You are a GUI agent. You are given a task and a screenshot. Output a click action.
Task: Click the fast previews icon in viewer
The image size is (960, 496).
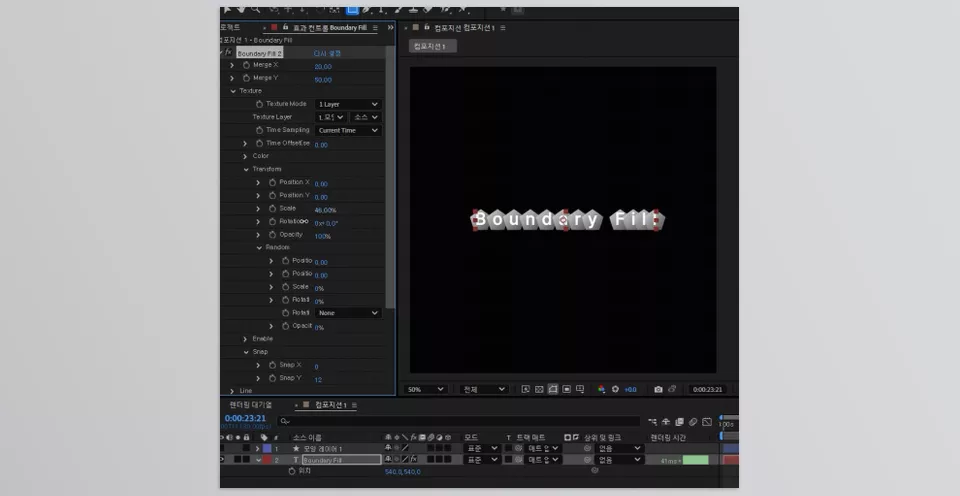[525, 389]
